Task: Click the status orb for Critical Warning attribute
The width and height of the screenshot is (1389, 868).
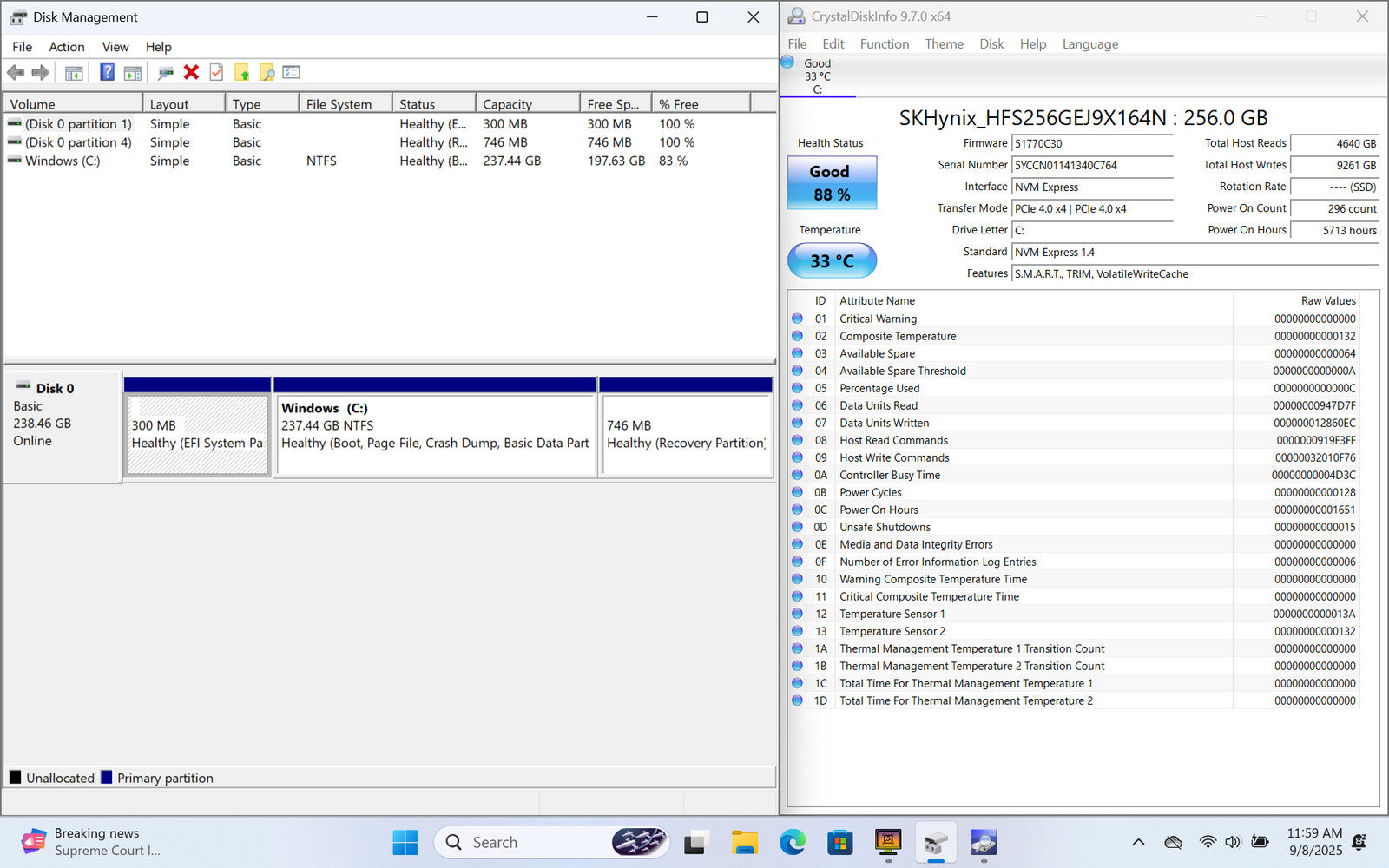Action: tap(797, 319)
